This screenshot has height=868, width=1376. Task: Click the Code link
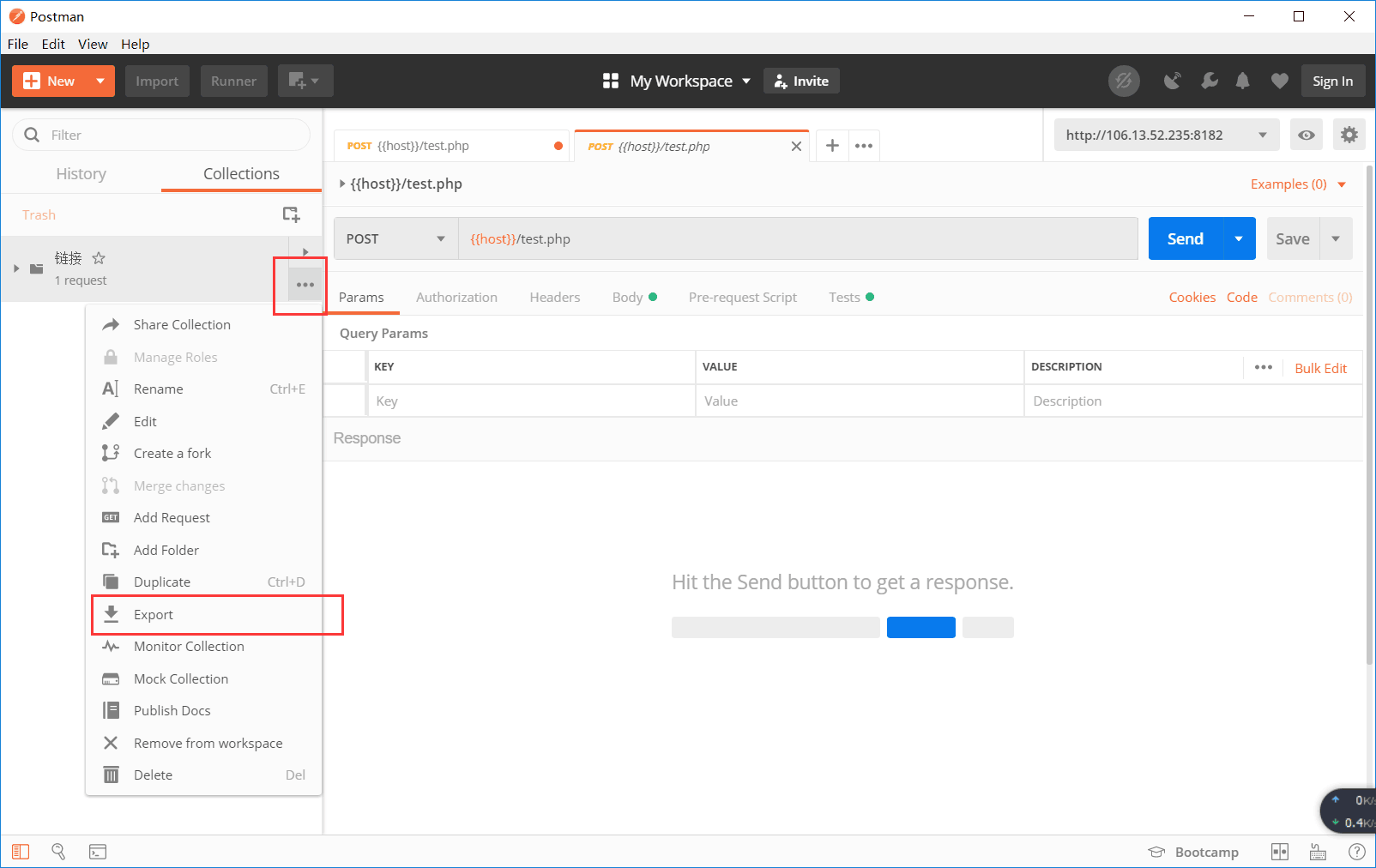coord(1241,297)
